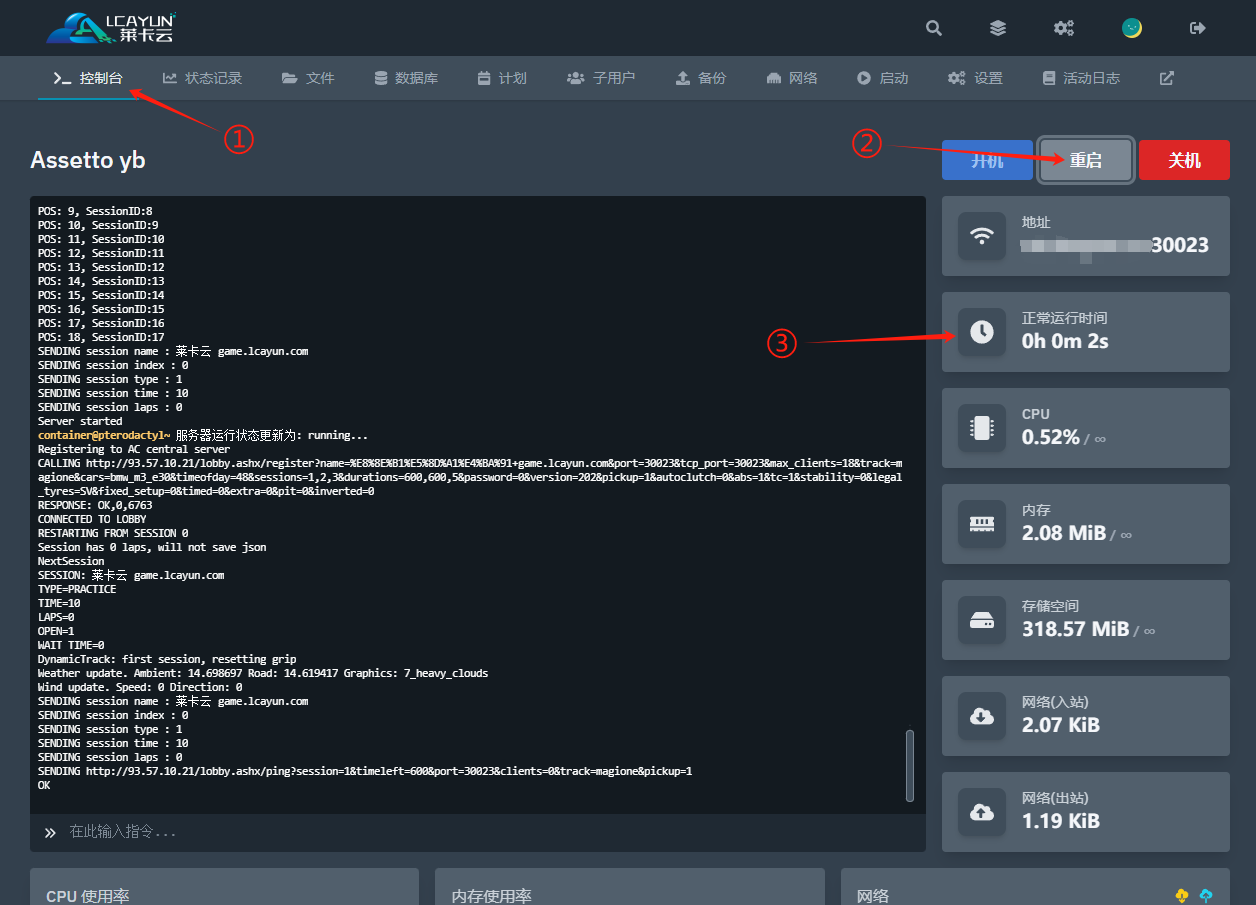Click the Assetto yb server title
Screen dimensions: 1256x905
click(x=88, y=160)
